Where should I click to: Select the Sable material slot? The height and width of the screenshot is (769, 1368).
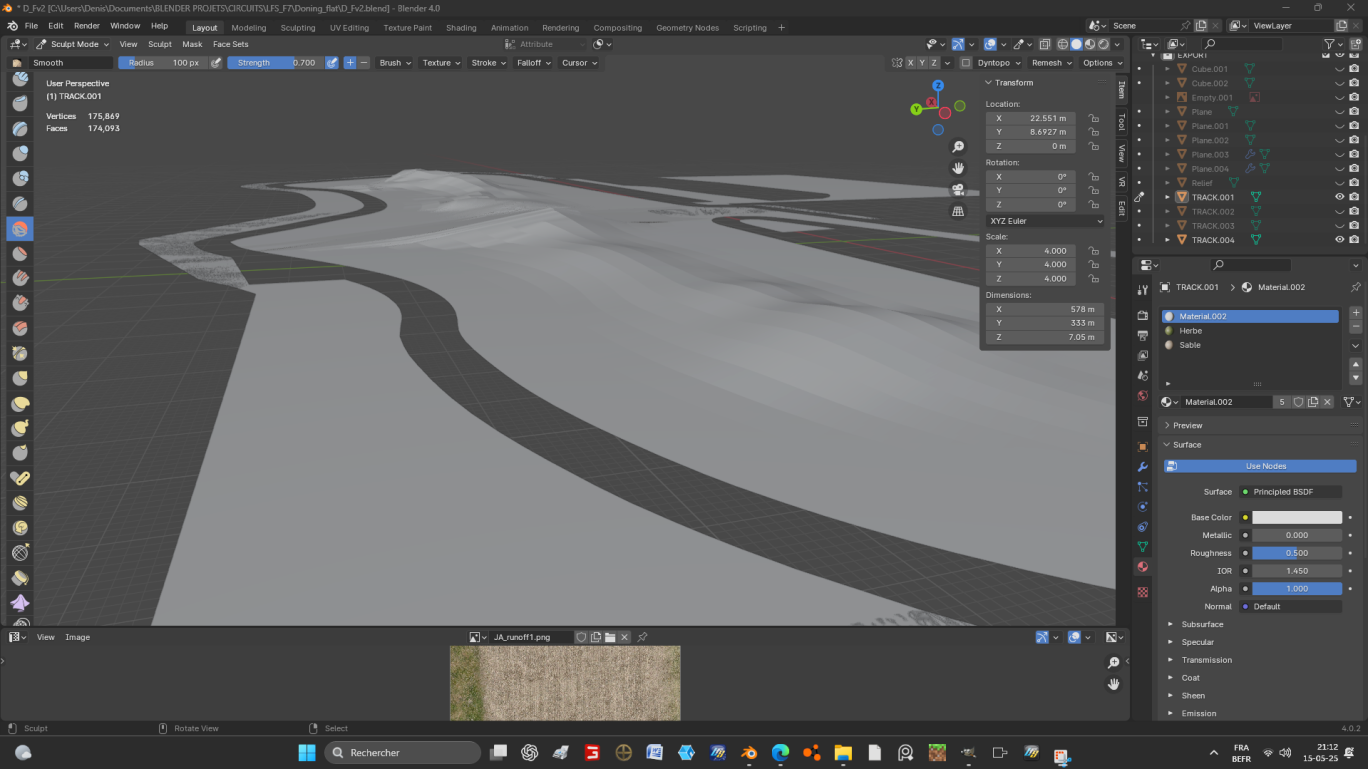pyautogui.click(x=1250, y=345)
